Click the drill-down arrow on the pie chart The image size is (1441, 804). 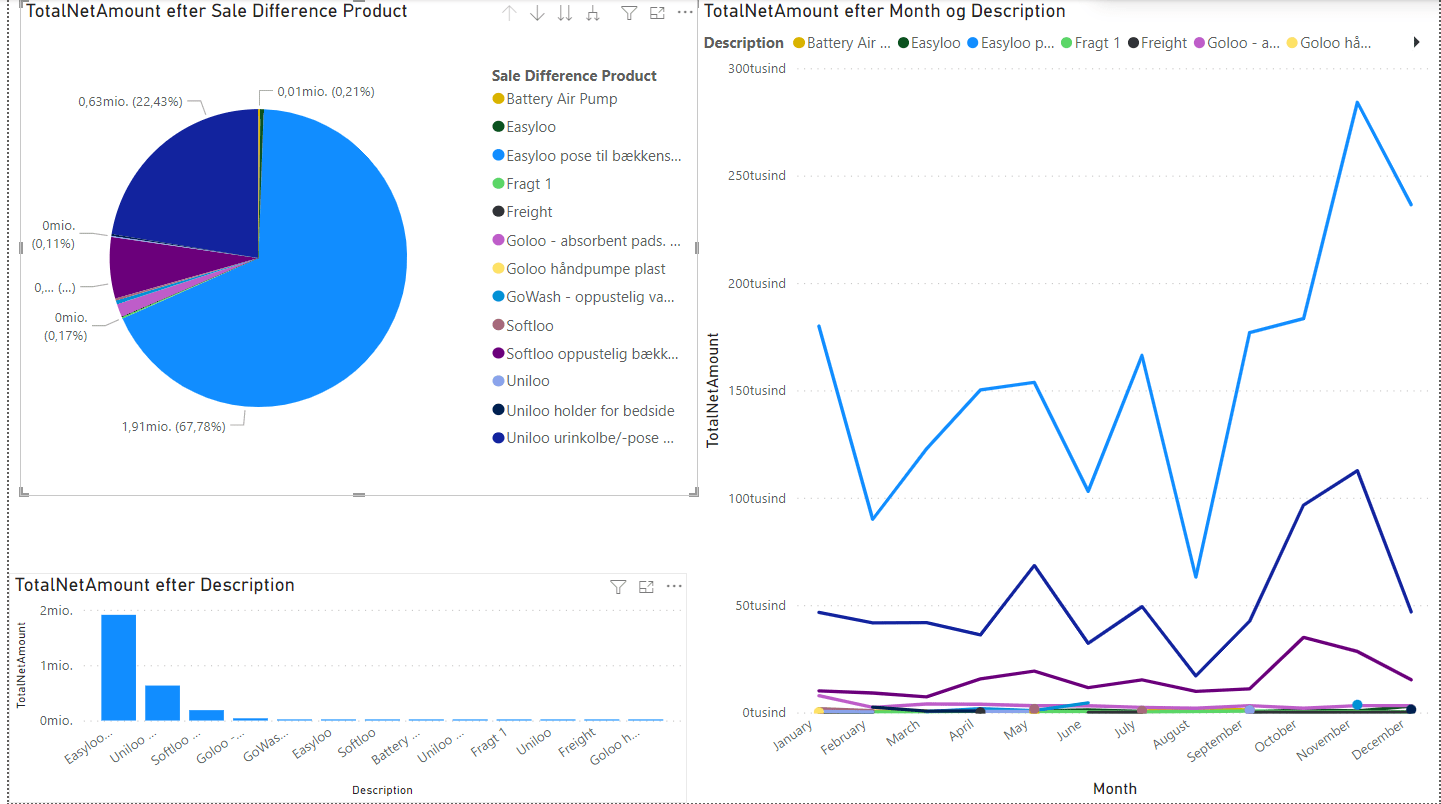538,13
